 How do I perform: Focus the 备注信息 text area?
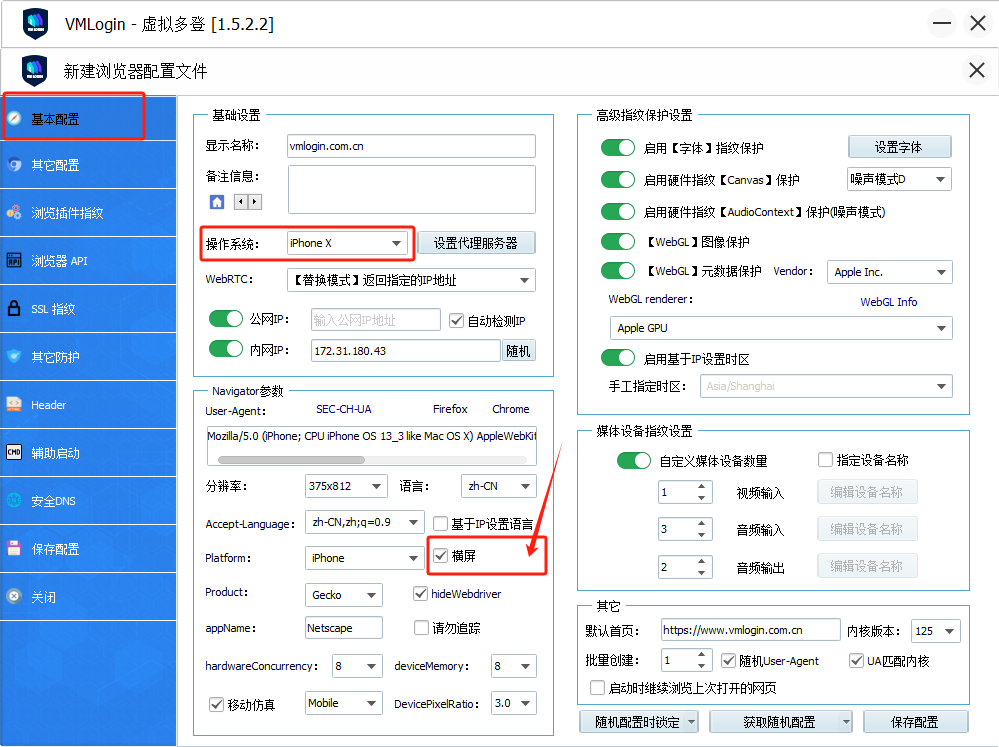point(412,189)
